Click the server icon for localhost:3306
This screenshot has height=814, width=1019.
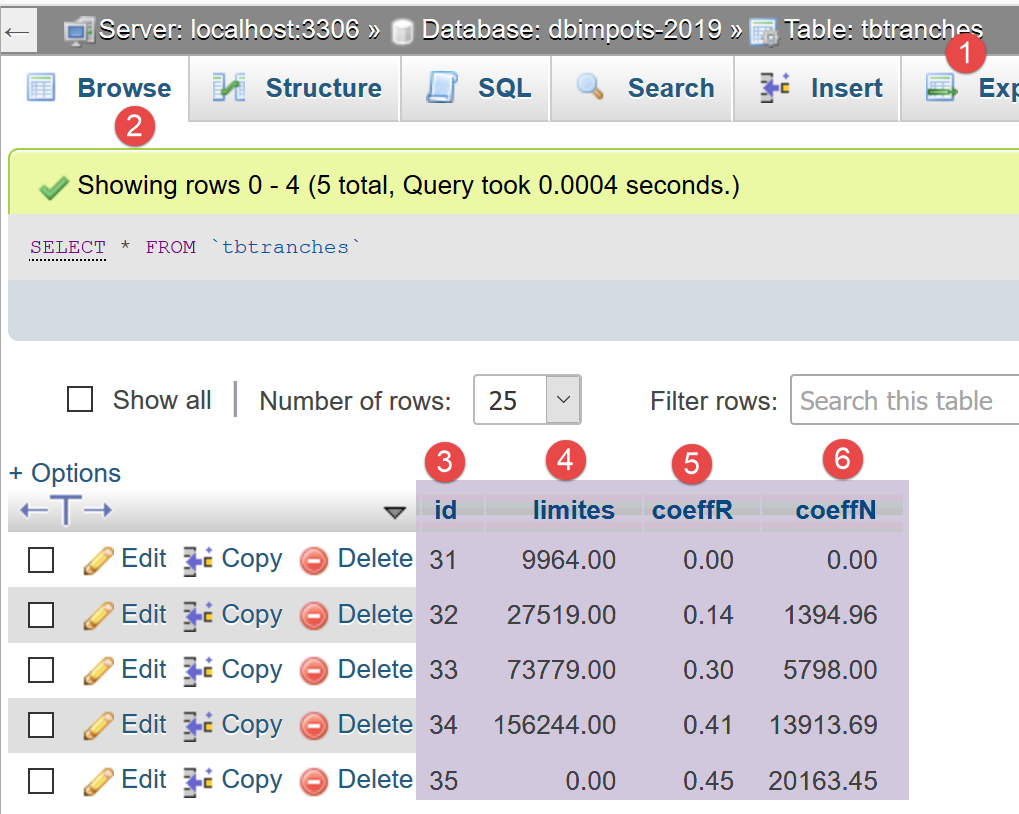pos(79,32)
